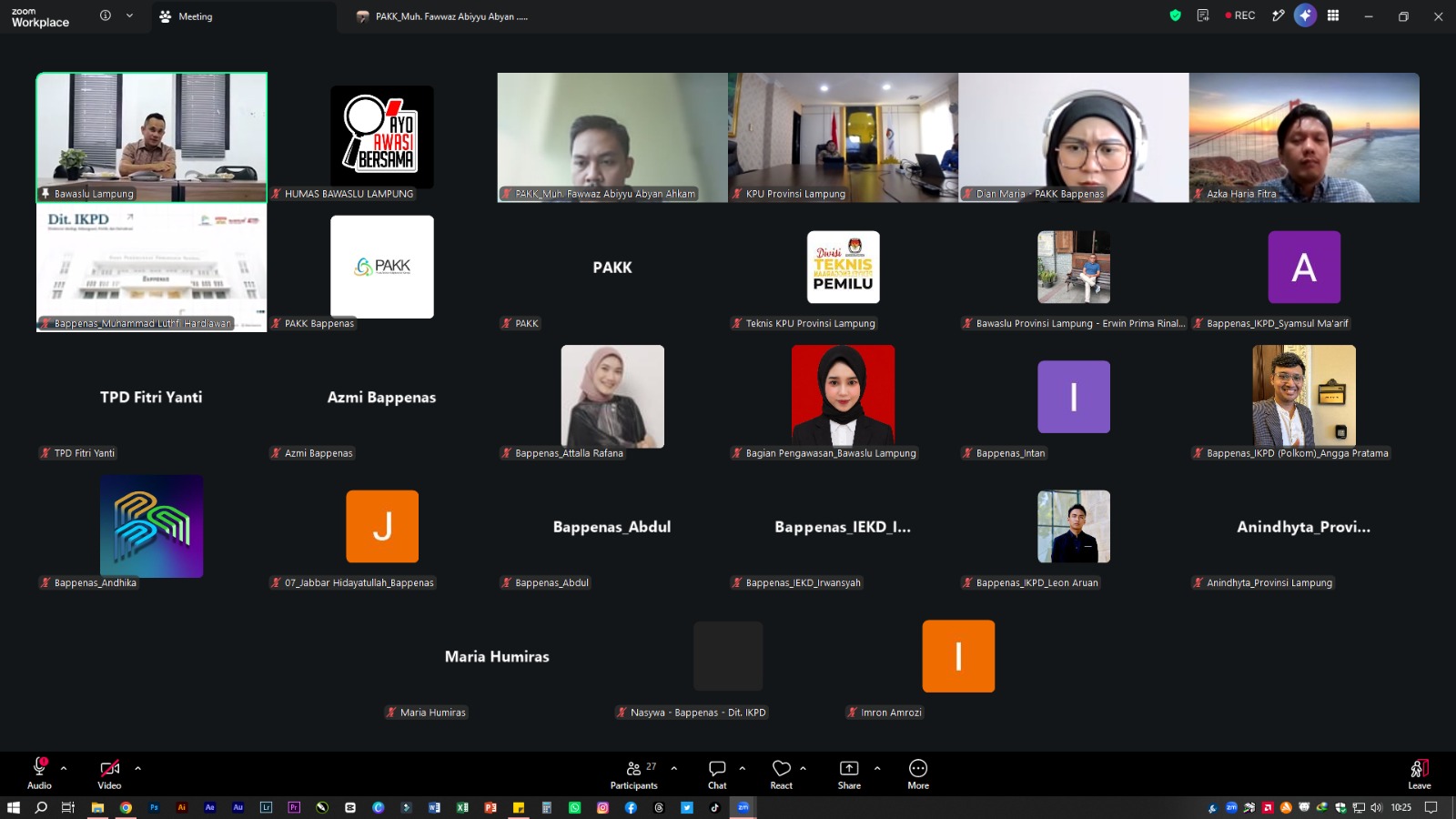
Task: Open WhatsApp from the taskbar
Action: click(574, 807)
